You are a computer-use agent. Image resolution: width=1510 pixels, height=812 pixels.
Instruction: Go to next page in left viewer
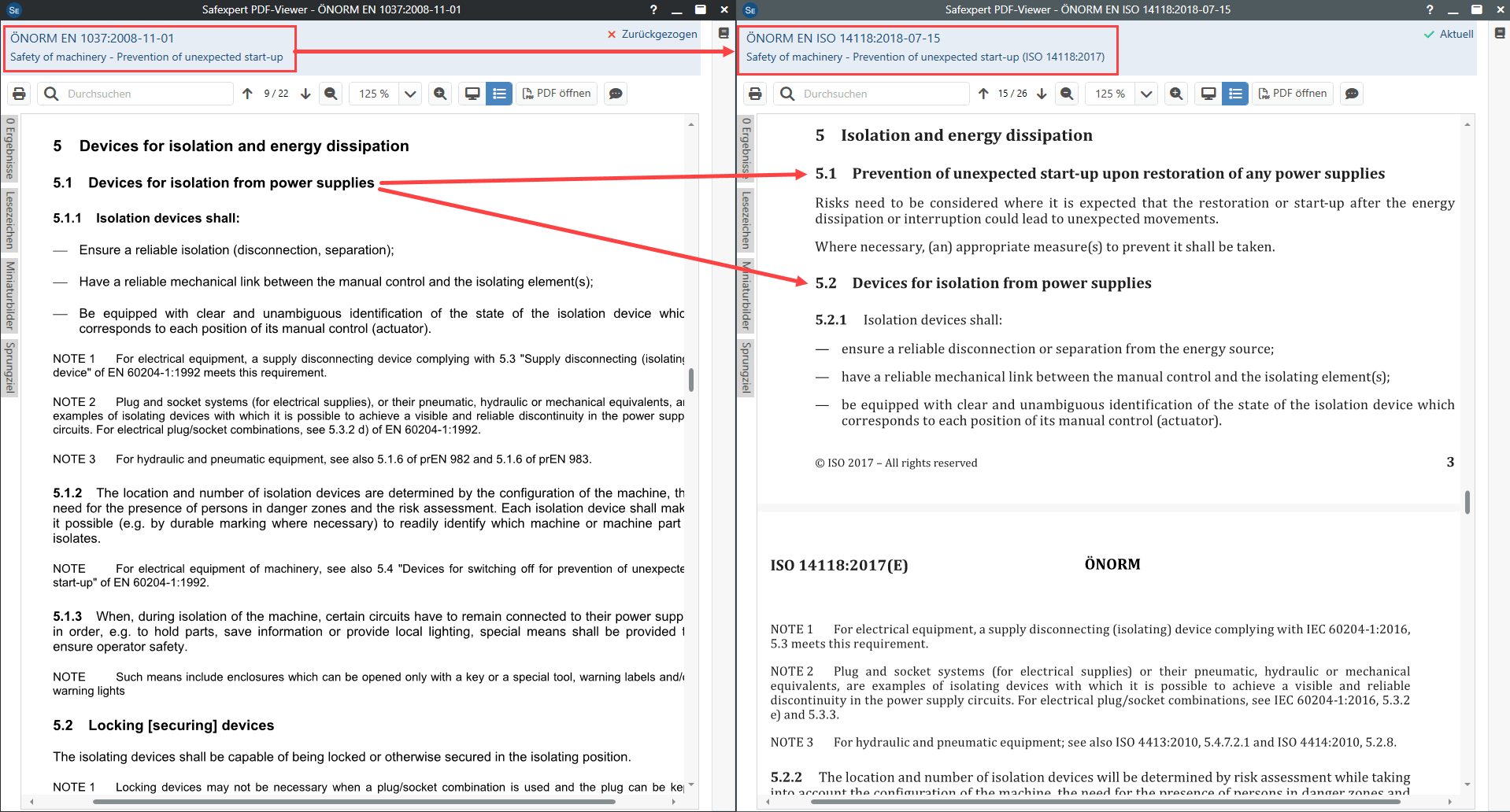tap(306, 94)
